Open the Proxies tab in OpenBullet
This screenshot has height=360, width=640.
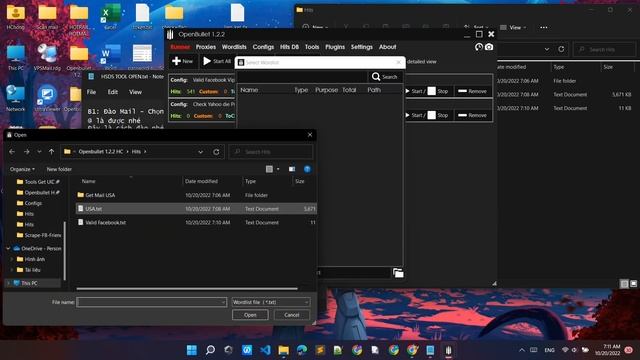[206, 47]
